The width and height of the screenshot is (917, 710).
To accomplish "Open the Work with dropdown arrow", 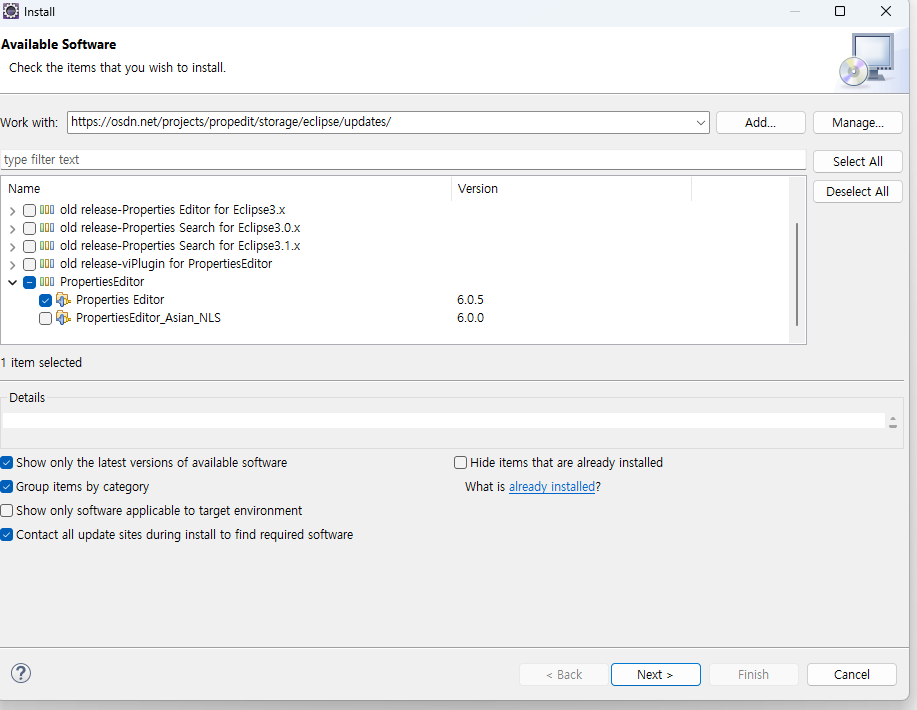I will click(x=700, y=123).
